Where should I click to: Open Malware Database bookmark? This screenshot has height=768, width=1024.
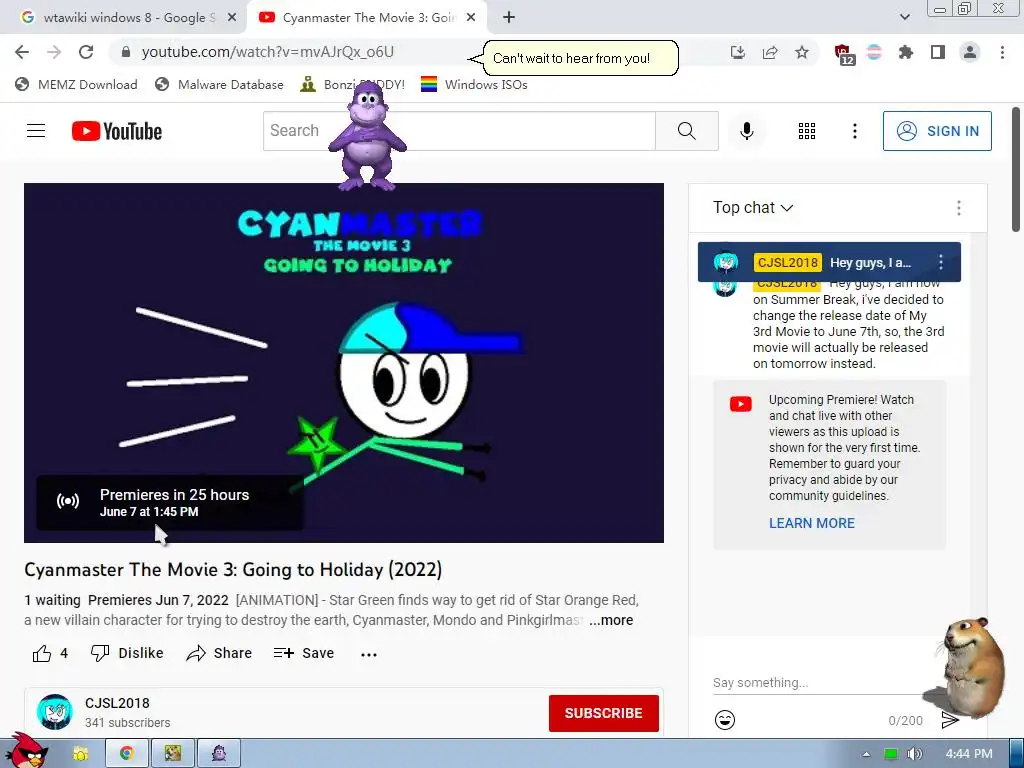(219, 84)
